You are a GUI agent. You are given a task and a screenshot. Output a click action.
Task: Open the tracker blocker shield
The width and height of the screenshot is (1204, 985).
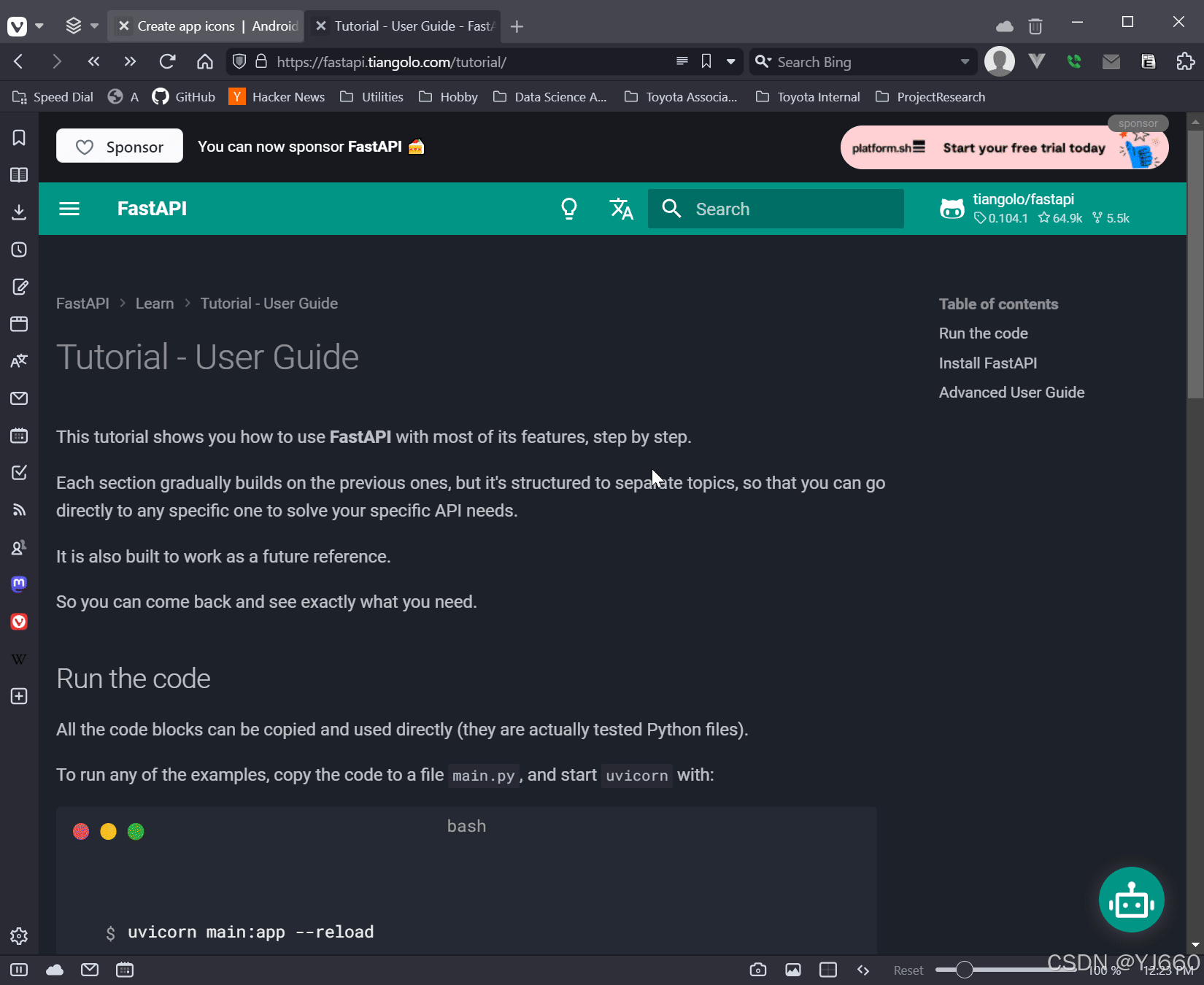click(239, 61)
